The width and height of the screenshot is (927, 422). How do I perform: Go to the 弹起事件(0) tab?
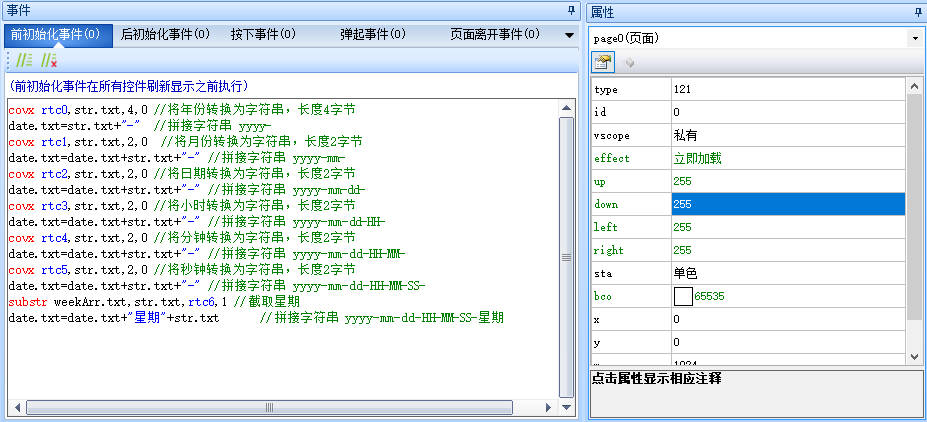pos(372,34)
